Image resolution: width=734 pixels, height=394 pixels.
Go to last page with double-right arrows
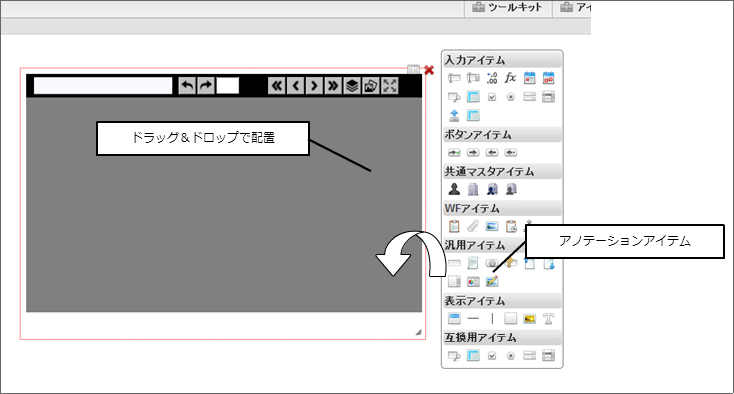333,86
